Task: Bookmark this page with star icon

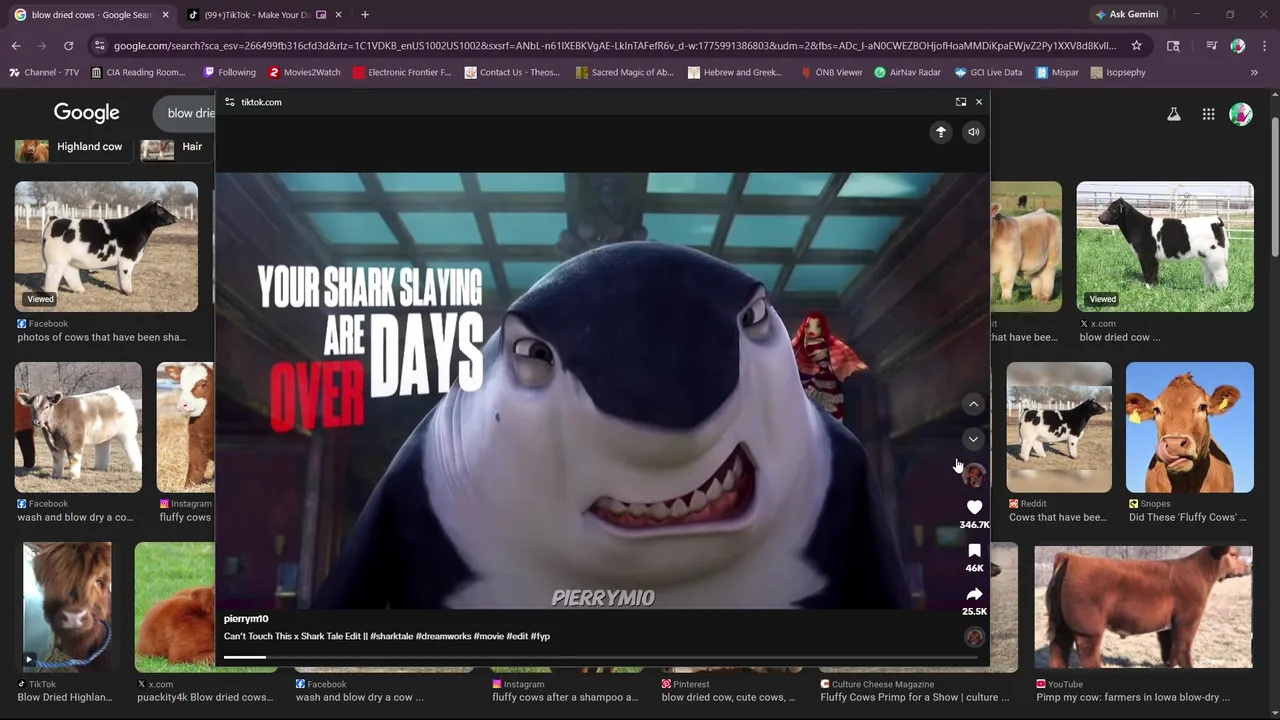Action: pos(1136,45)
